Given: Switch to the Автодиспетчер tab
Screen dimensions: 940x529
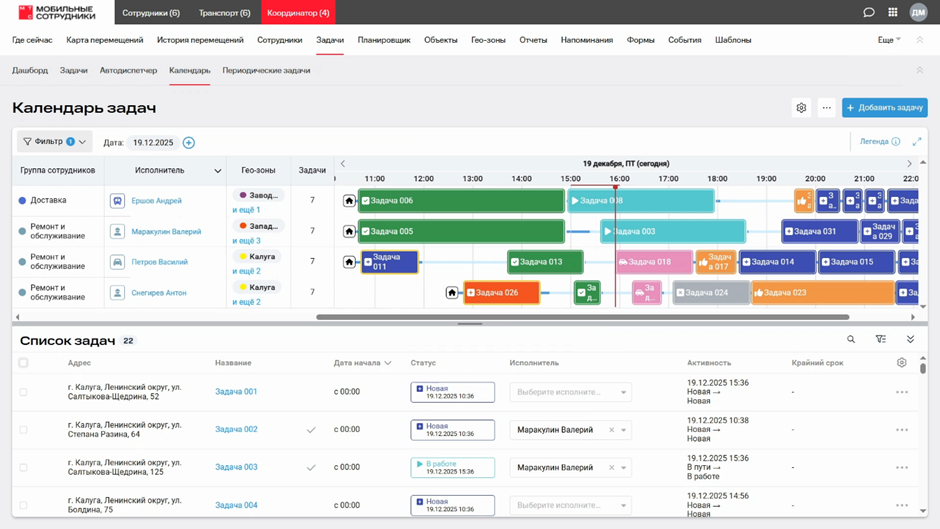Looking at the screenshot, I should click(128, 71).
